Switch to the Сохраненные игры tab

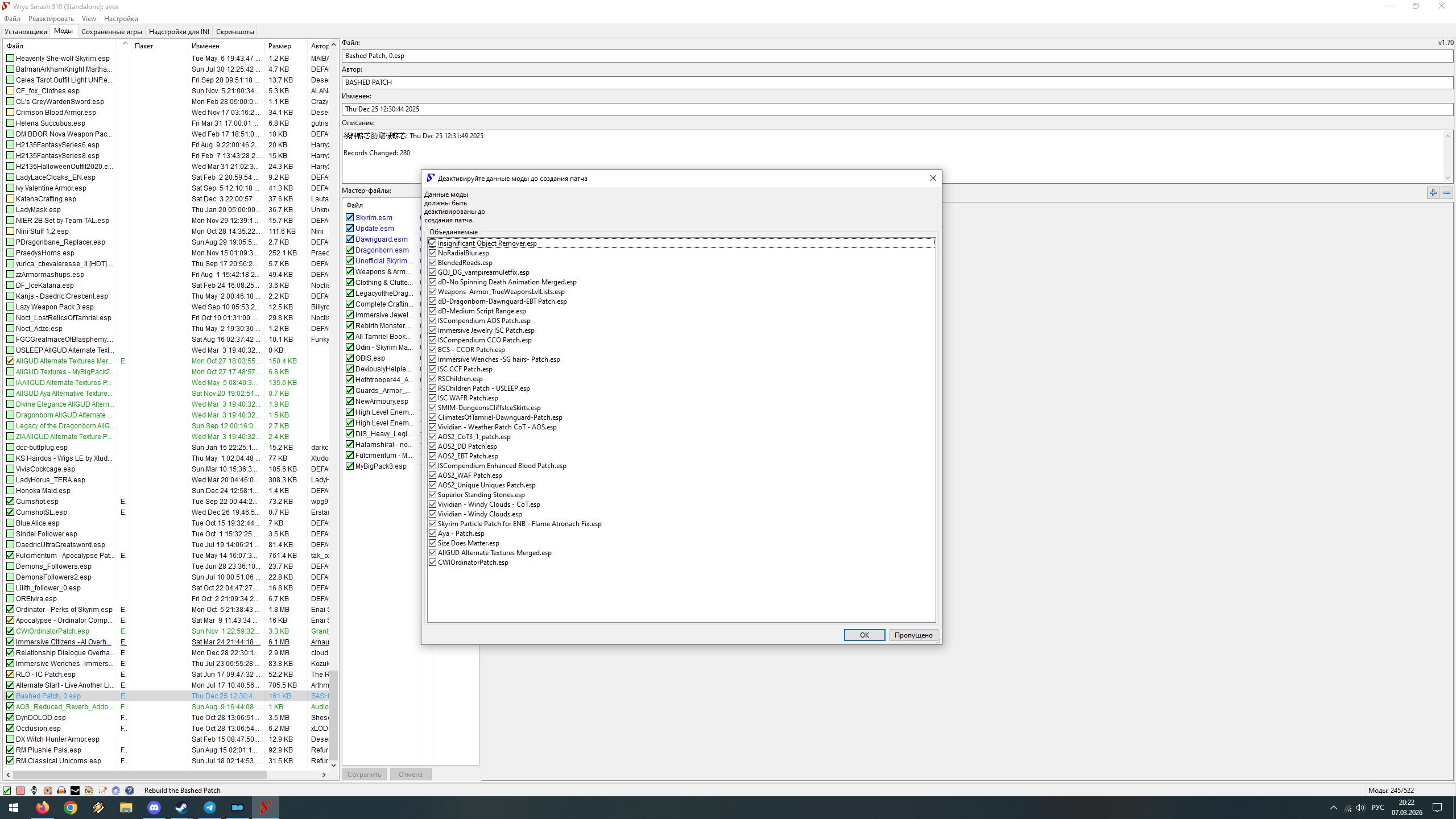pos(111,32)
